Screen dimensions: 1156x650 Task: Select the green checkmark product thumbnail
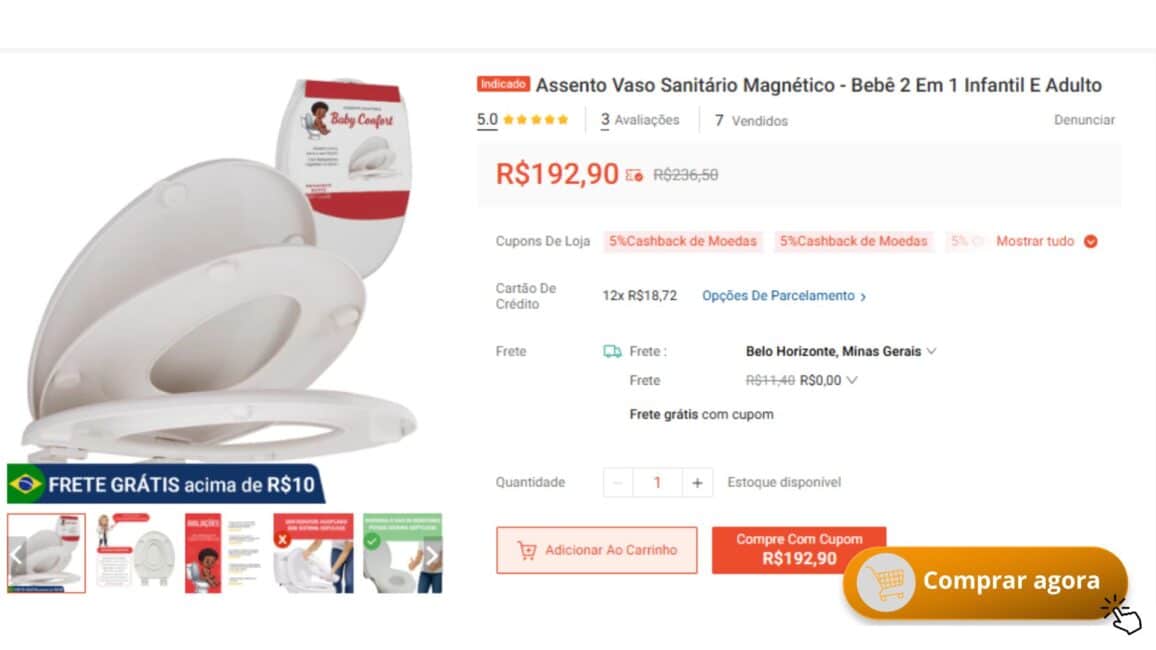click(x=403, y=553)
